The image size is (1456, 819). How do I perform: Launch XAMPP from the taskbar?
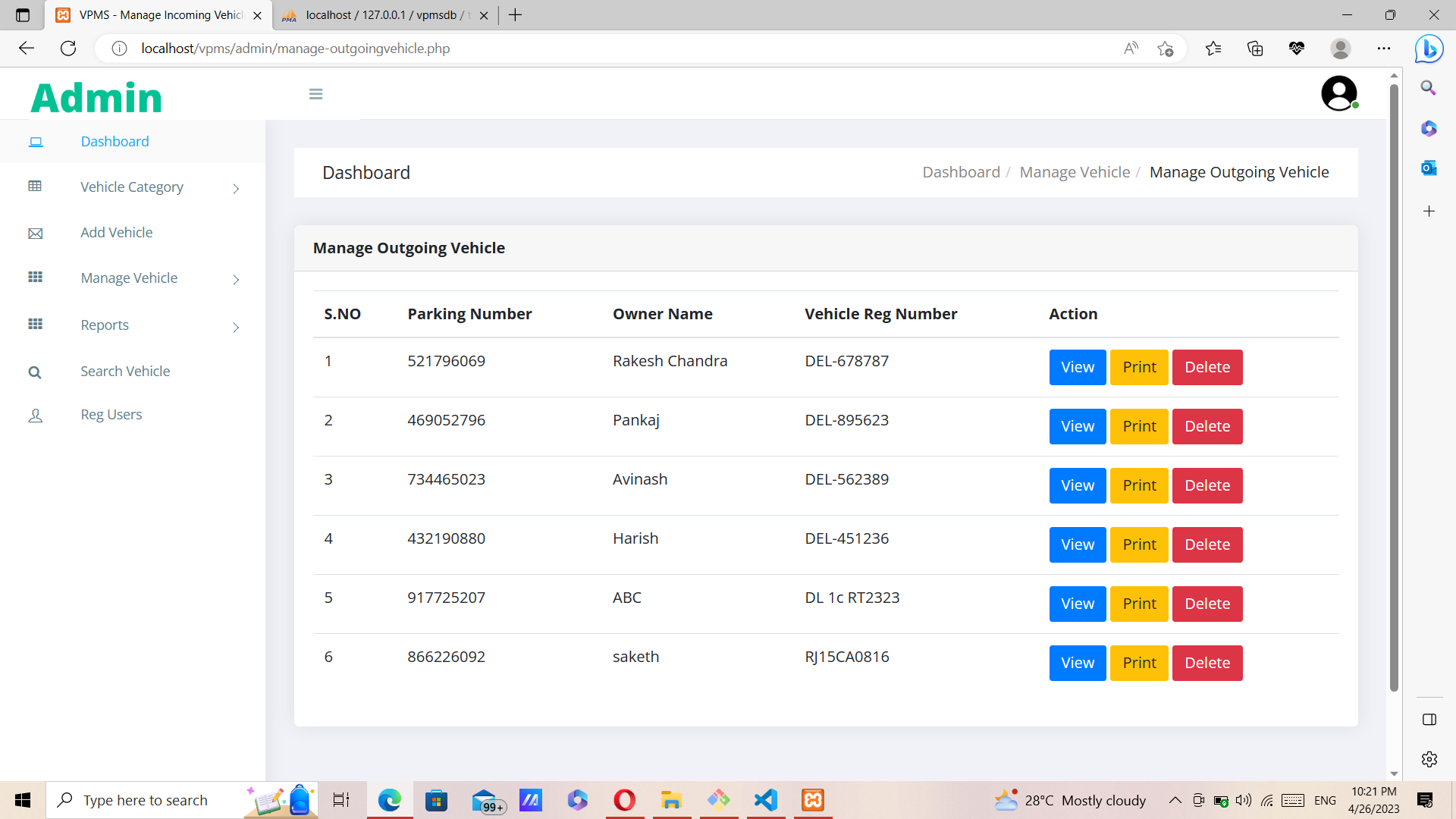coord(812,800)
